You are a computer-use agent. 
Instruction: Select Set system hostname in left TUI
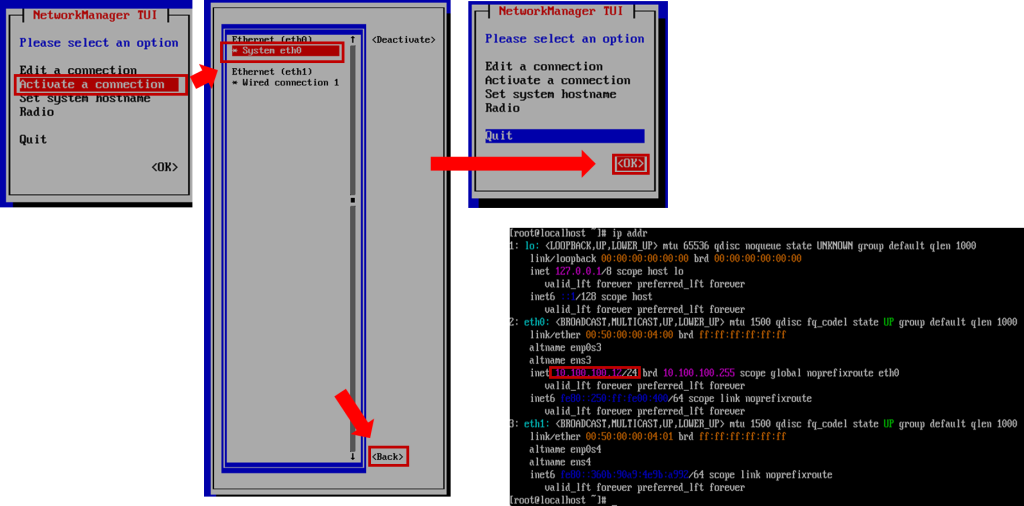point(85,98)
